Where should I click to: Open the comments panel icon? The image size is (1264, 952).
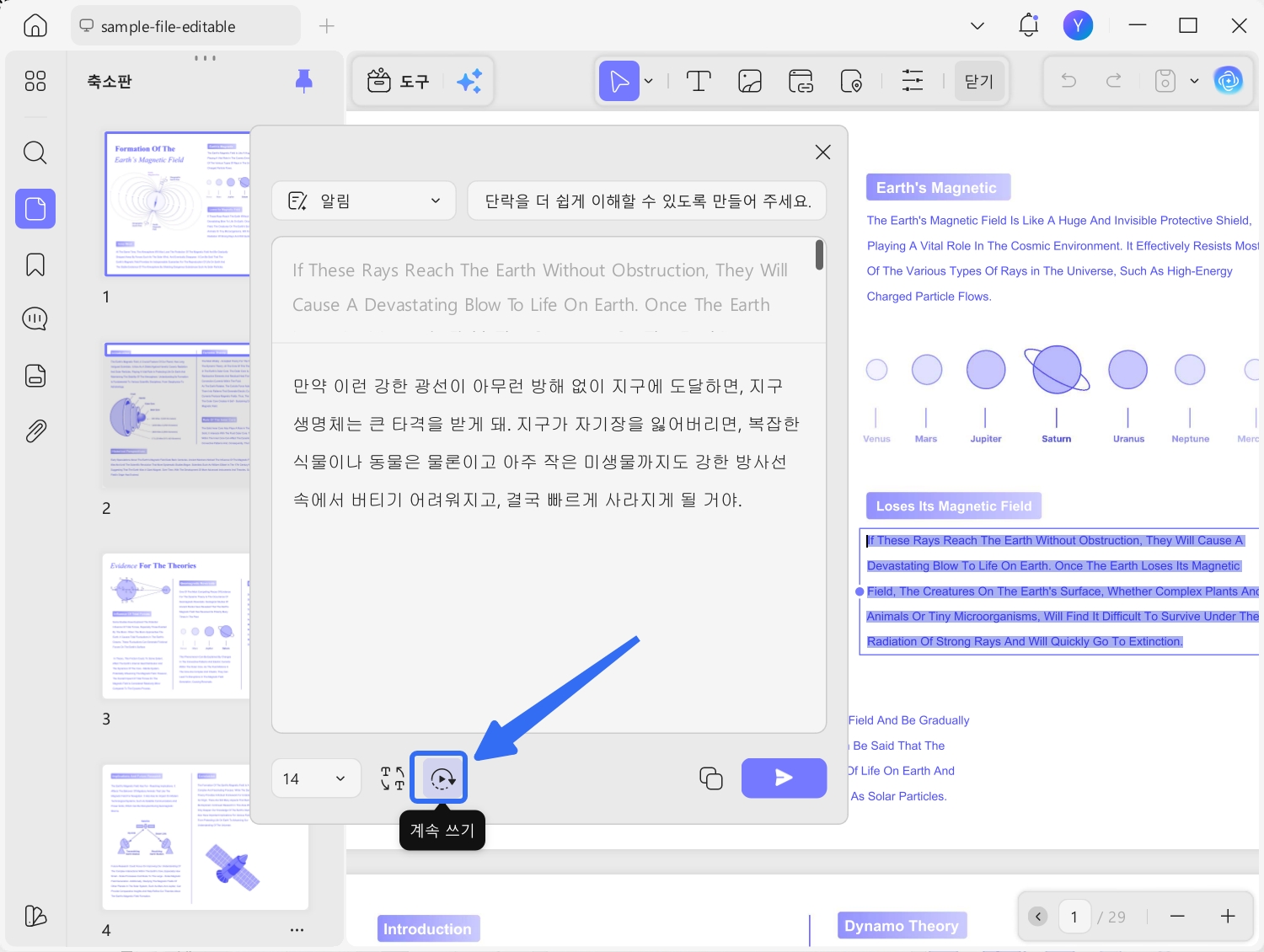tap(35, 319)
